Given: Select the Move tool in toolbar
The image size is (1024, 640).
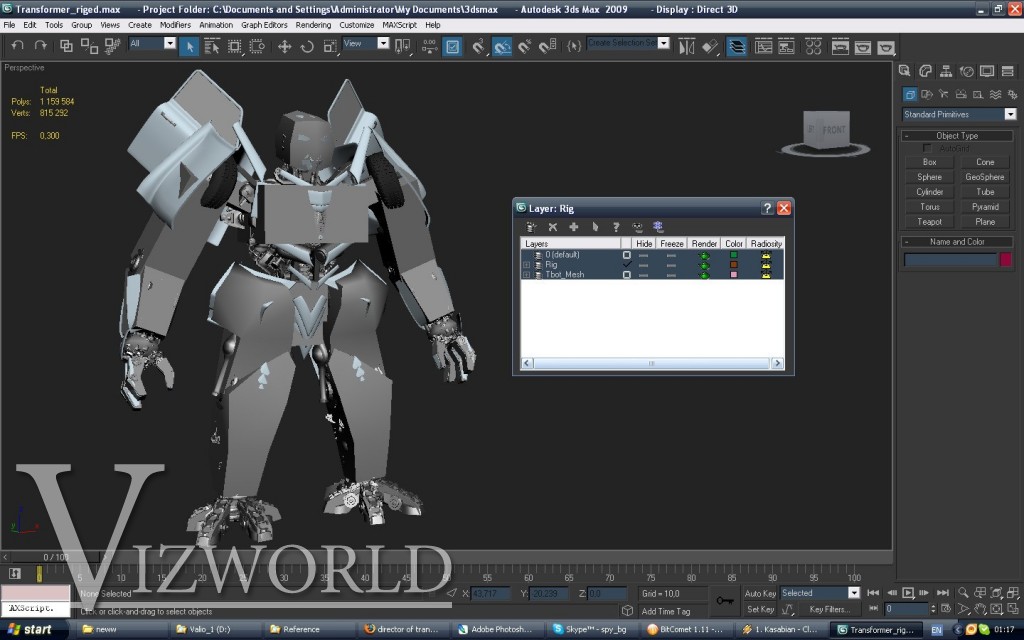Looking at the screenshot, I should [x=284, y=46].
